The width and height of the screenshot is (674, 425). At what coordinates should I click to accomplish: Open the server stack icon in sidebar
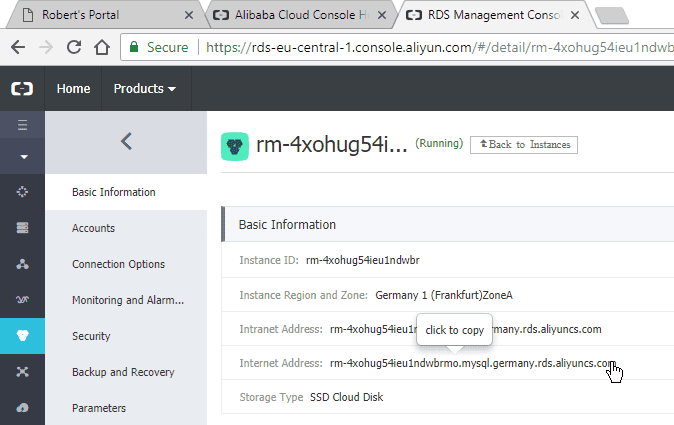click(22, 227)
